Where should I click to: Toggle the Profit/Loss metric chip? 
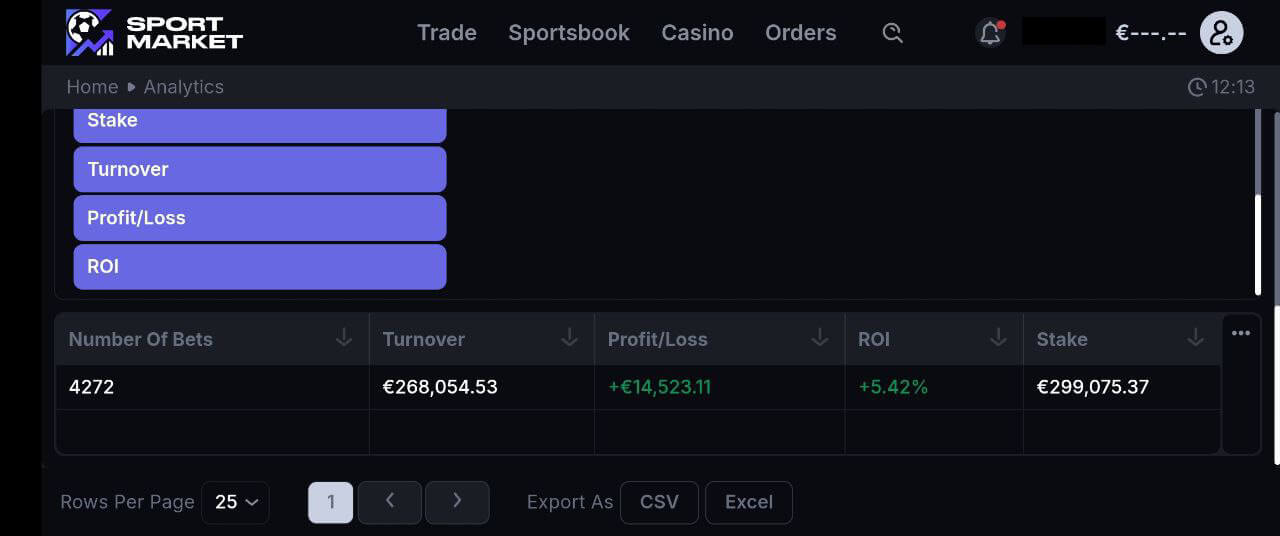tap(259, 218)
